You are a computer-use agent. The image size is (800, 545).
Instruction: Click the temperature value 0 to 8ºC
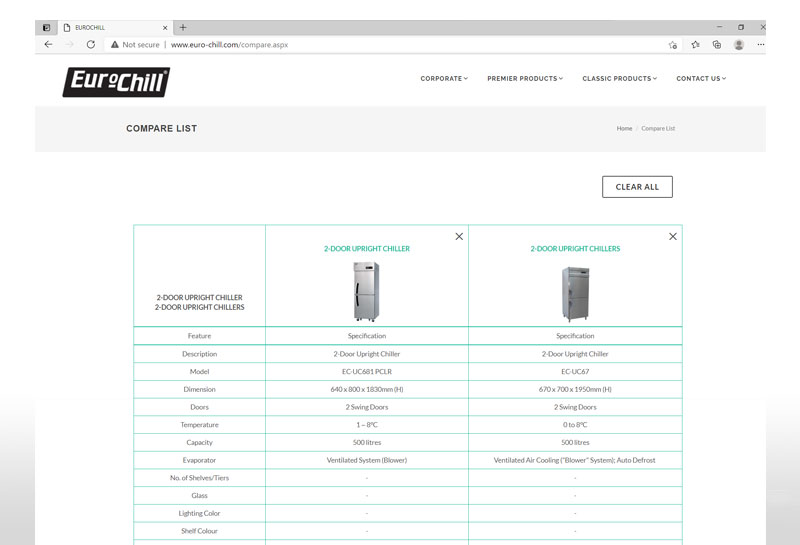[575, 425]
